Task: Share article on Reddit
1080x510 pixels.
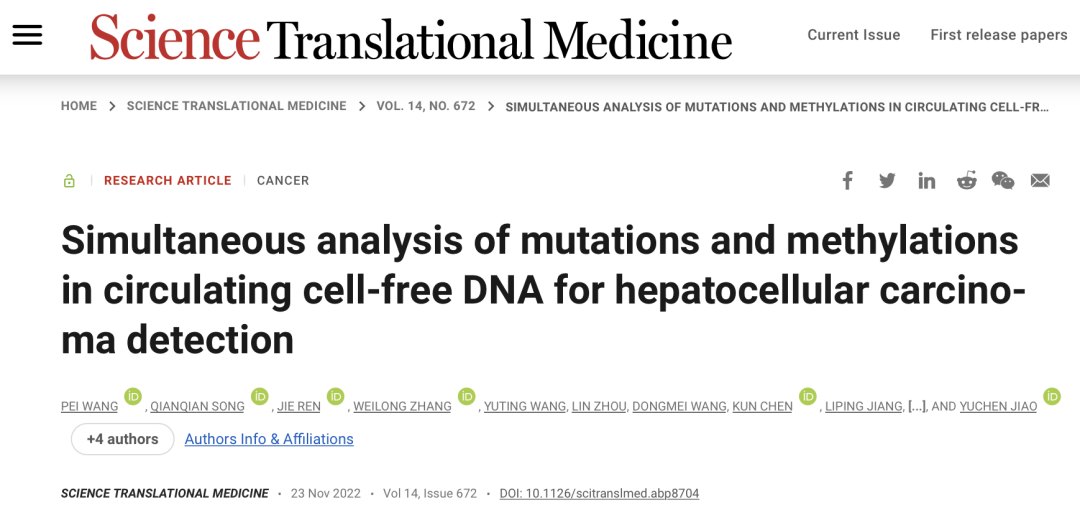Action: pyautogui.click(x=966, y=180)
